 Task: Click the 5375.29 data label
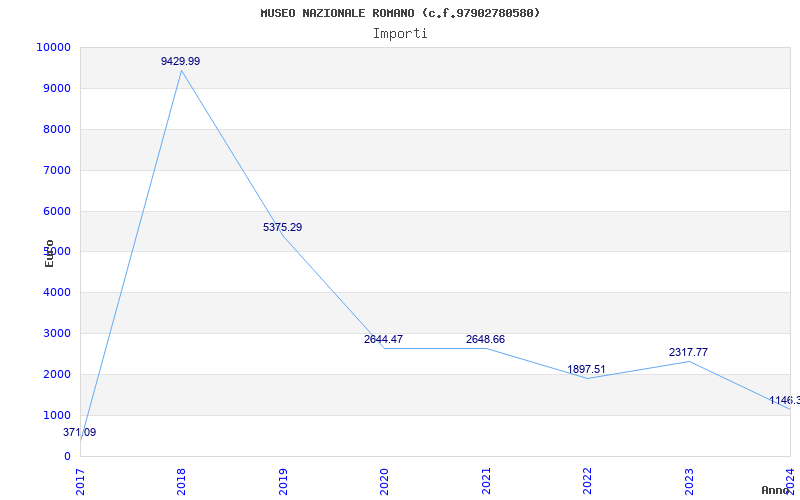(x=283, y=228)
